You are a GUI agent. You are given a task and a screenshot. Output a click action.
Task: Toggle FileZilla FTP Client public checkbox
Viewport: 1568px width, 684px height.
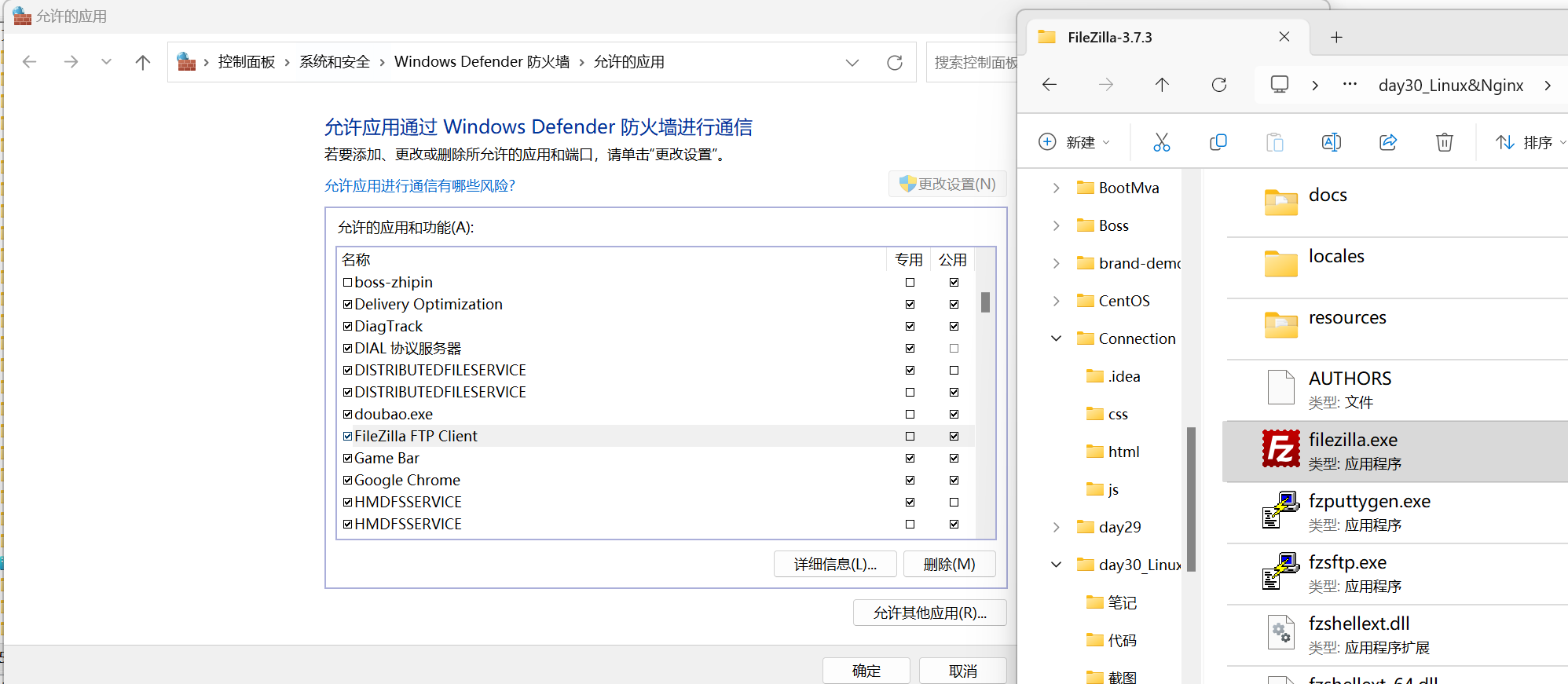tap(954, 436)
